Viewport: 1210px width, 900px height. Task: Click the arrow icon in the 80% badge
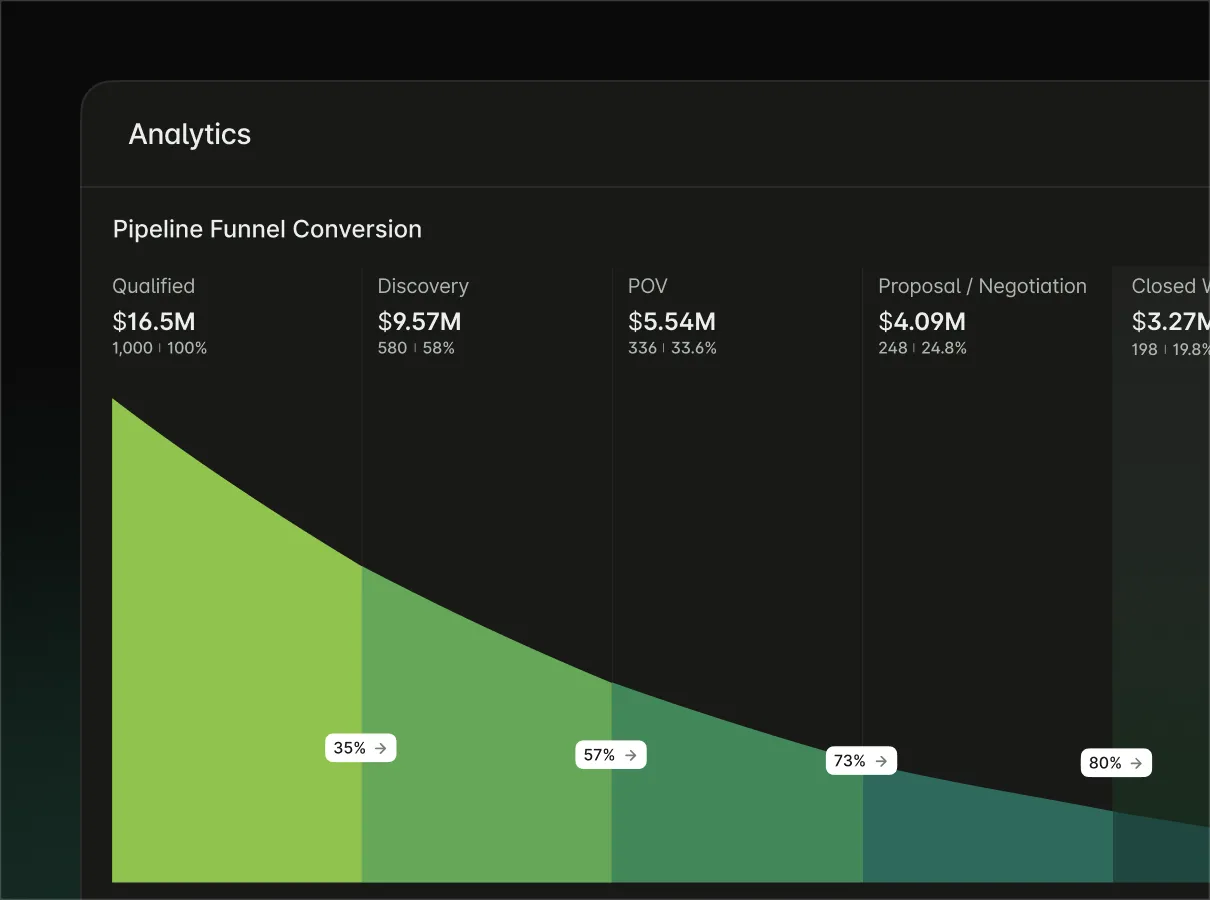coord(1136,763)
